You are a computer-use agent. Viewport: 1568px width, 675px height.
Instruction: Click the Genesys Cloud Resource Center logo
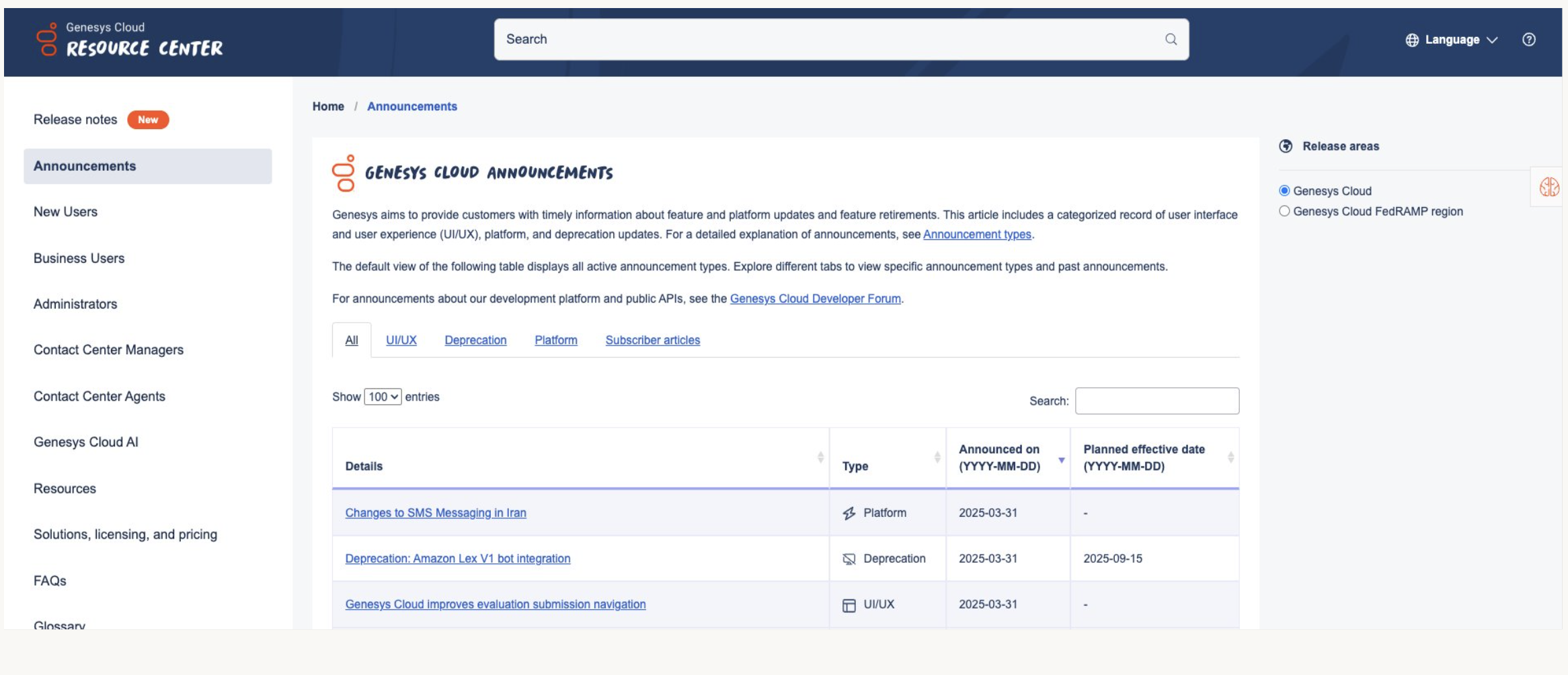click(x=129, y=40)
